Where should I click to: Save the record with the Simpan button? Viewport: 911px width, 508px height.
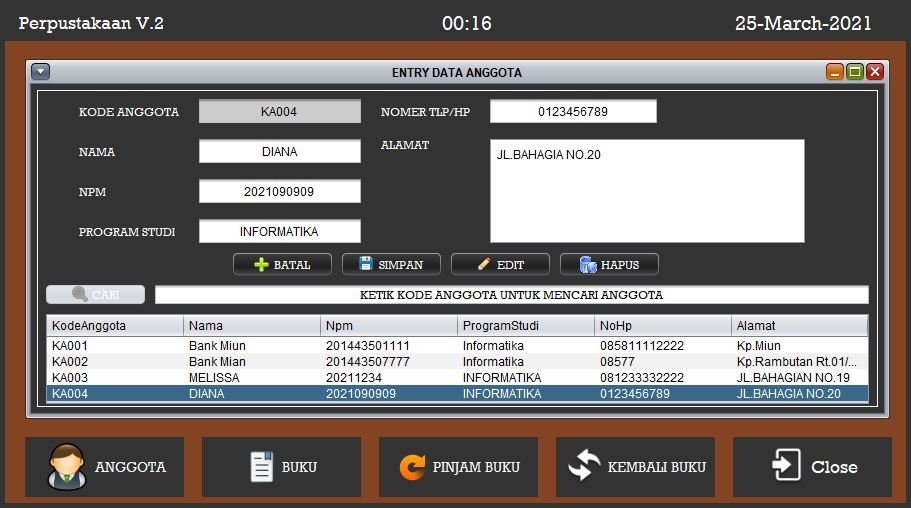[x=391, y=265]
